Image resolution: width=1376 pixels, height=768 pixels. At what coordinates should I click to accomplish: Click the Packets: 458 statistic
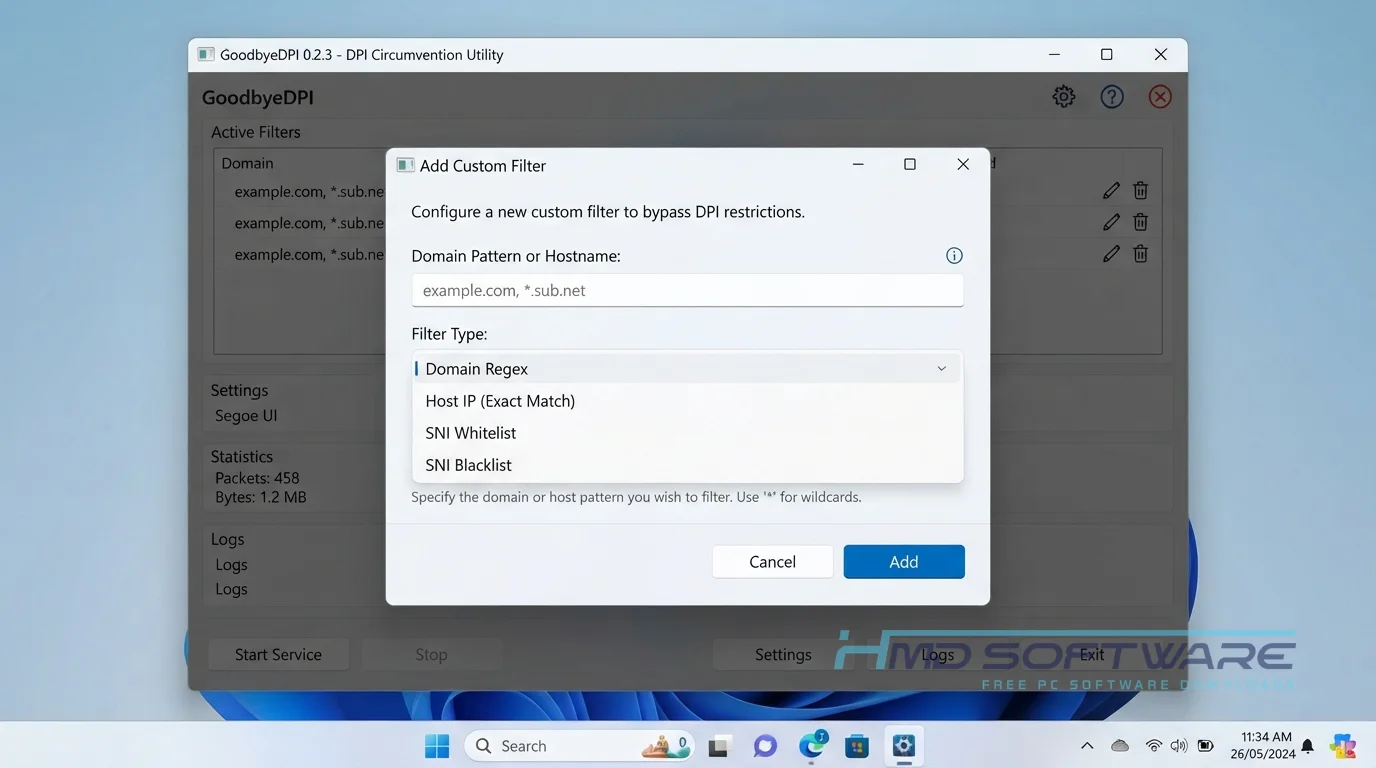coord(257,478)
